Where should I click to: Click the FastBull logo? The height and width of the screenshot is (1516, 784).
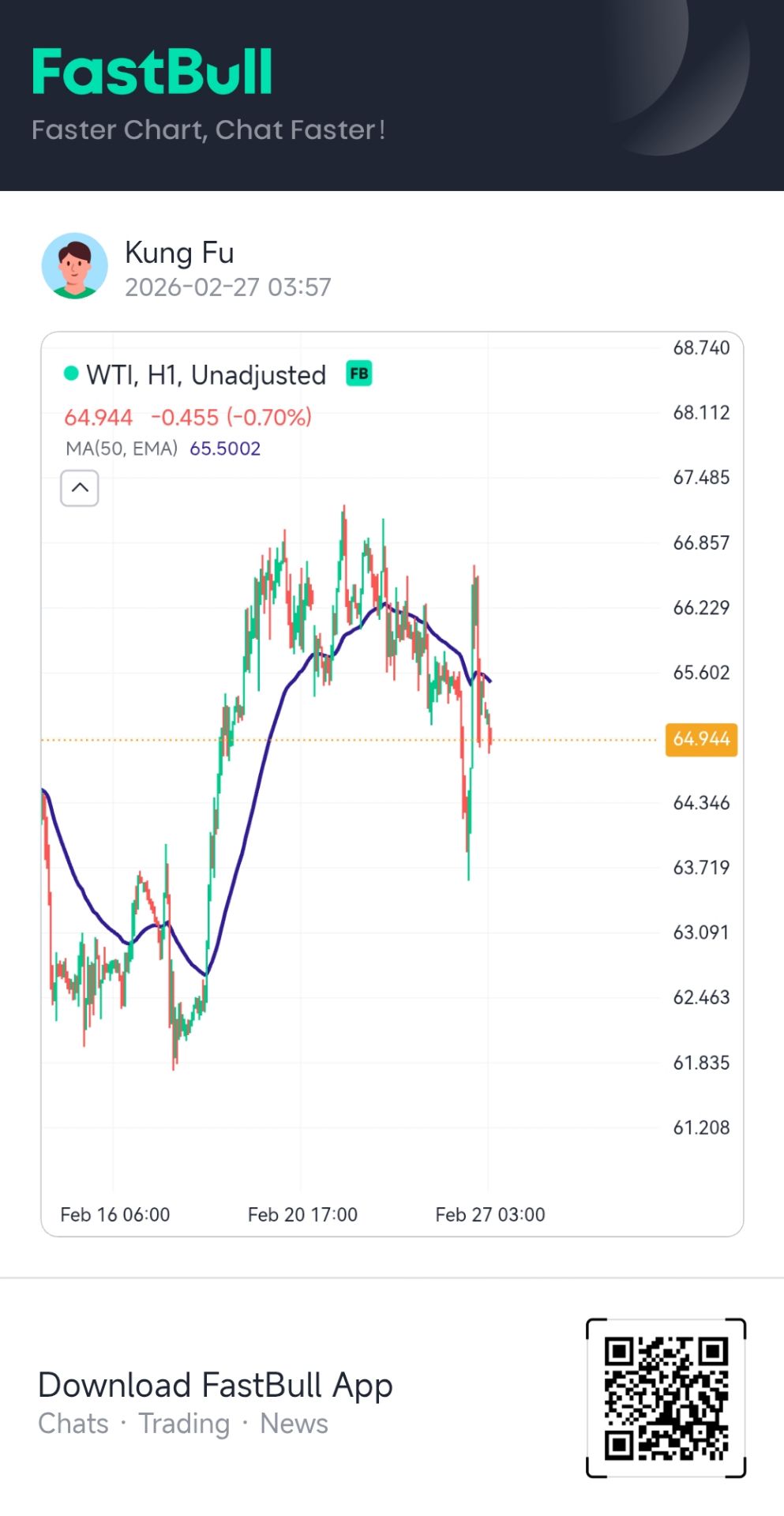coord(152,72)
